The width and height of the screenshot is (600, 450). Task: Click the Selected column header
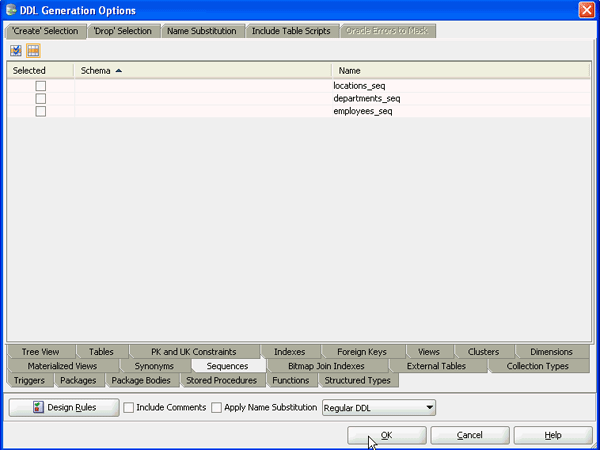click(40, 71)
